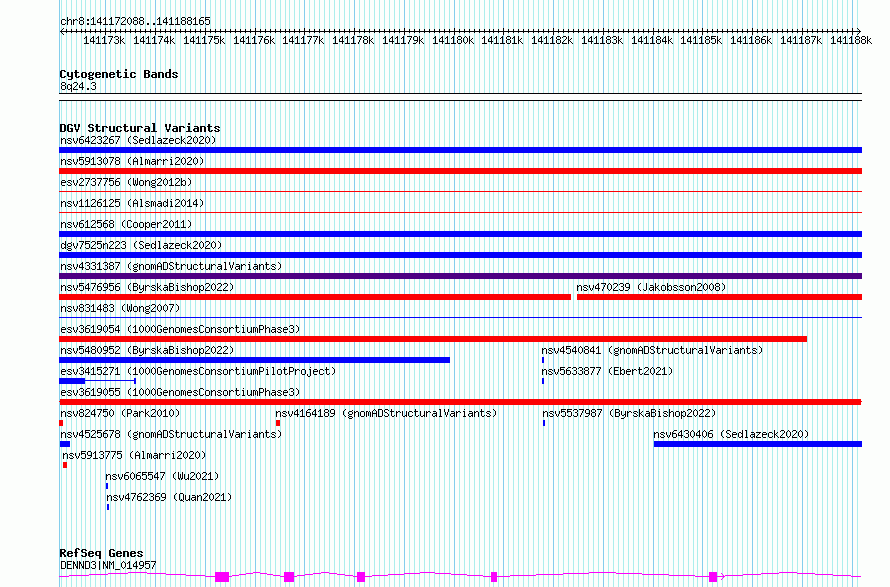Click the nsv470239 (Jakobsson2008) label
The height and width of the screenshot is (587, 890).
[x=651, y=287]
